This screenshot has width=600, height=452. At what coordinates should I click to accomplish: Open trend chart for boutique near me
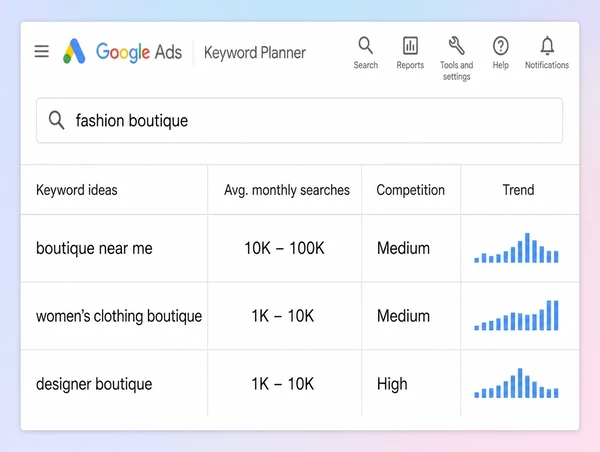click(x=516, y=248)
